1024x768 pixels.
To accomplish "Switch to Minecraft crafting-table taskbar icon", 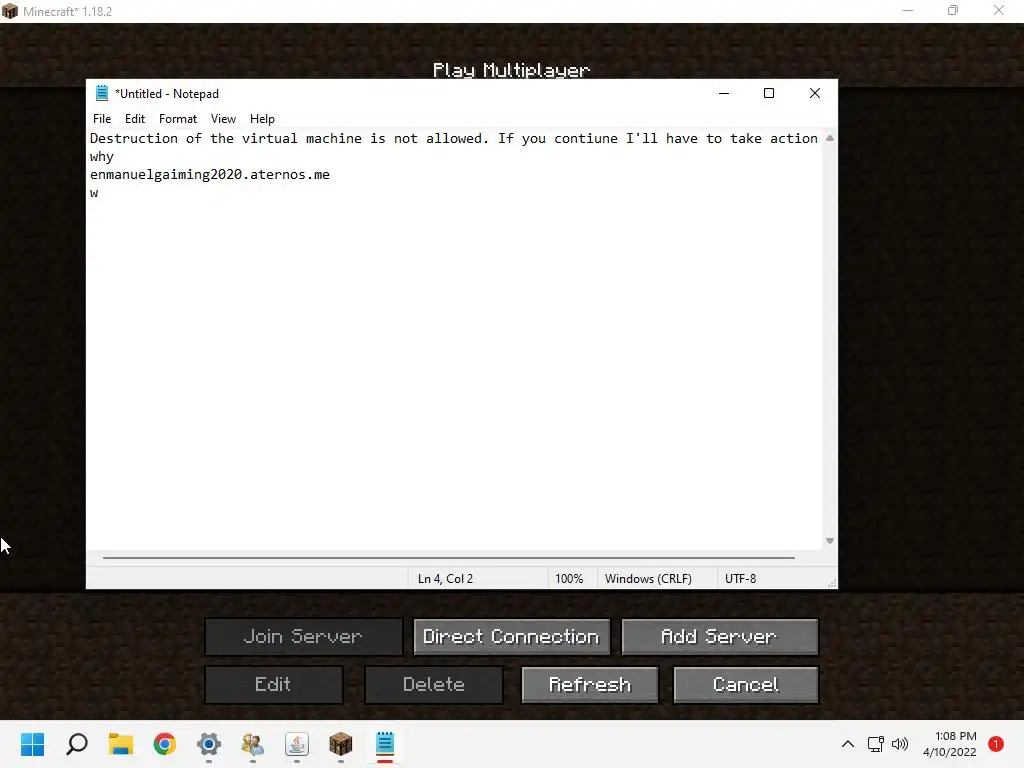I will (x=341, y=744).
